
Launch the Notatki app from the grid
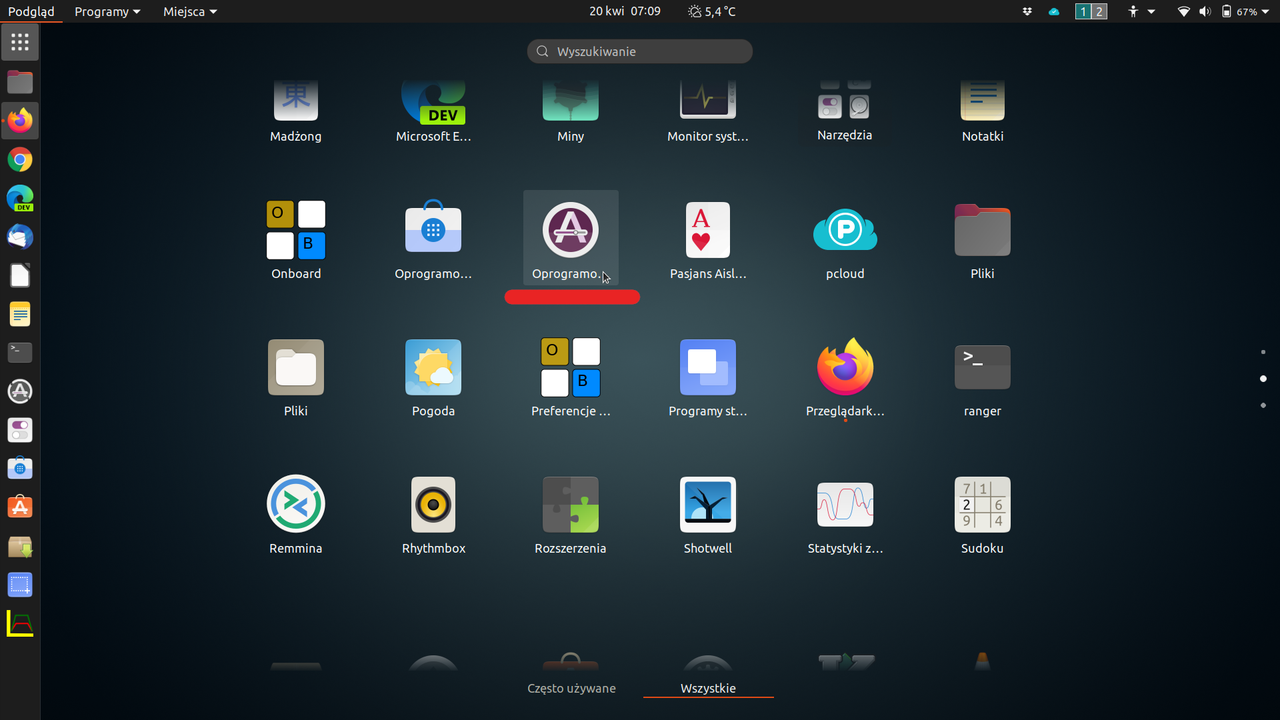983,110
